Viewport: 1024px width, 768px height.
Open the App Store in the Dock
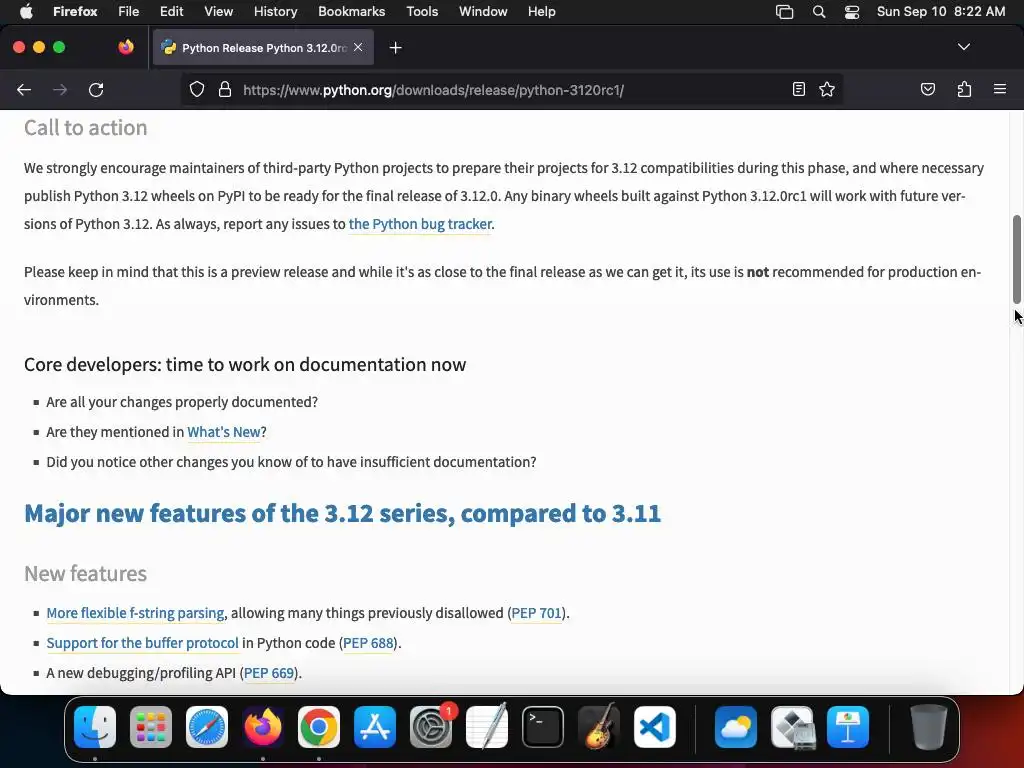375,727
